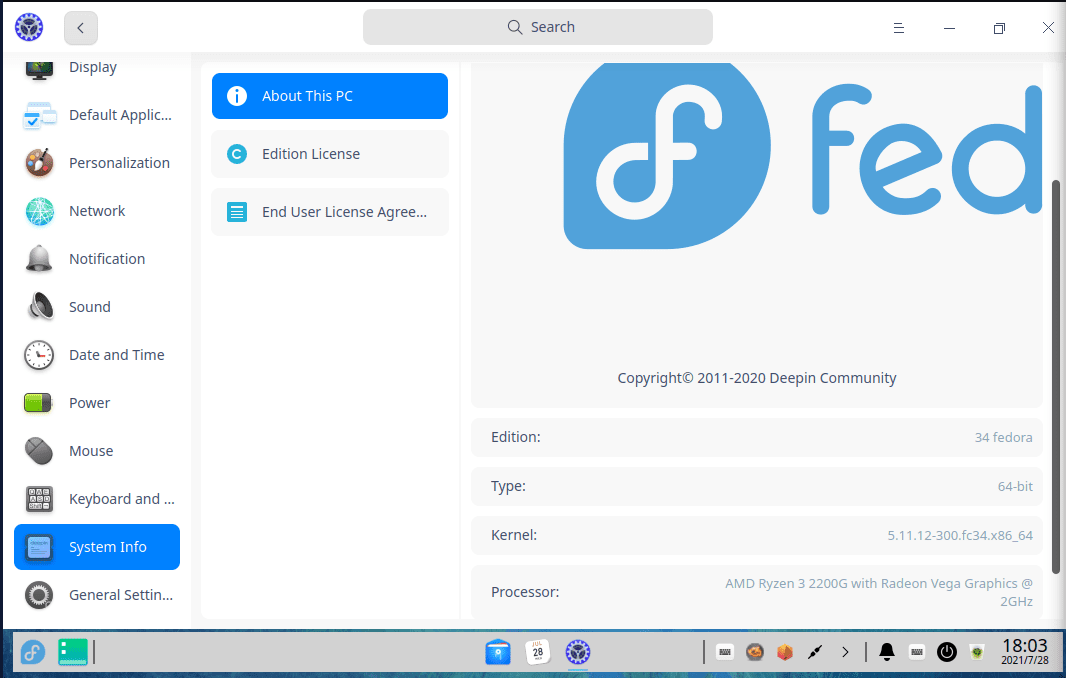Click the Search input field
This screenshot has width=1066, height=678.
click(538, 27)
